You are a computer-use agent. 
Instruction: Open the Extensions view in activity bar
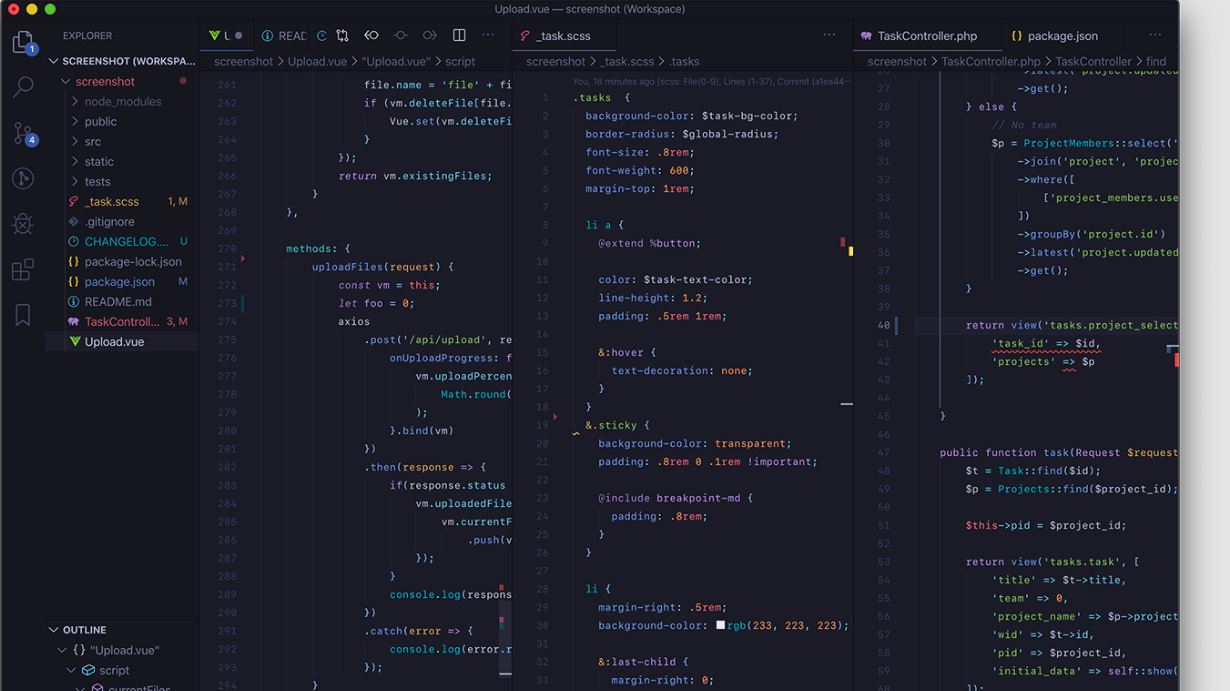tap(23, 269)
